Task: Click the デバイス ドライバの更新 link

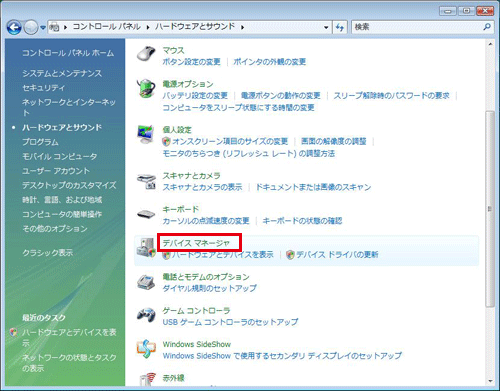Action: tap(337, 255)
